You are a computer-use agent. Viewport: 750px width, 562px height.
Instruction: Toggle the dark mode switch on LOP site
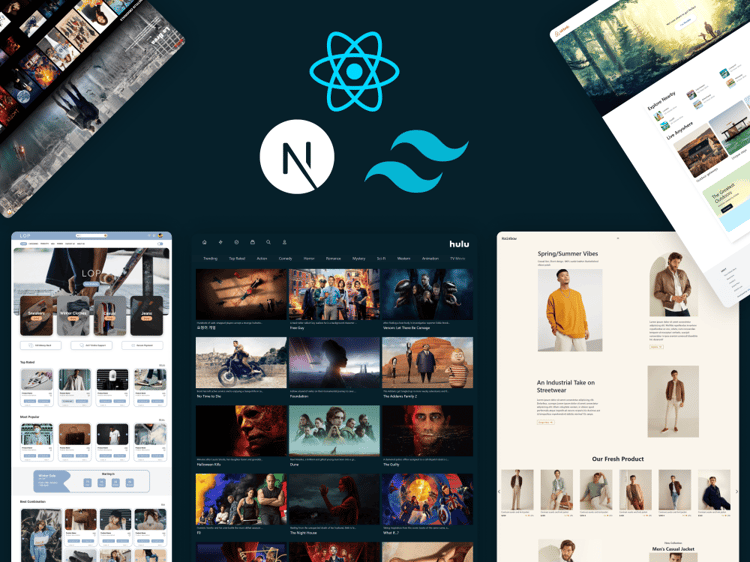point(160,243)
